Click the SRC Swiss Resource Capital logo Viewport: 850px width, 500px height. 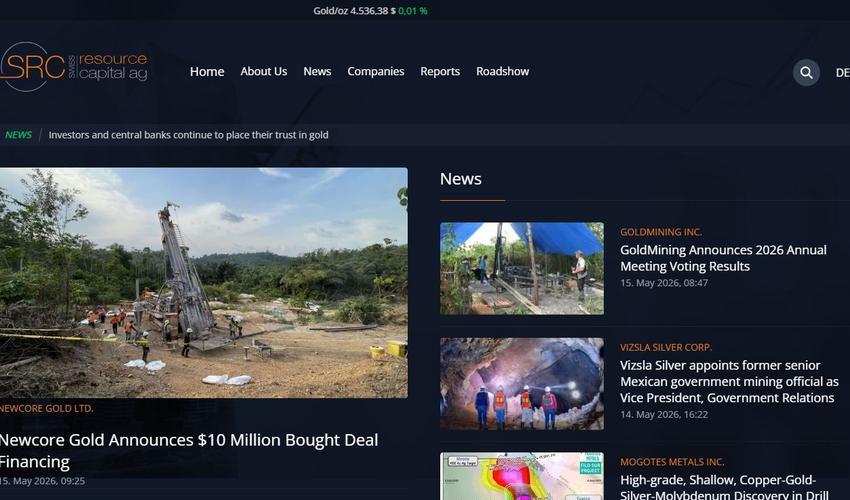click(74, 67)
